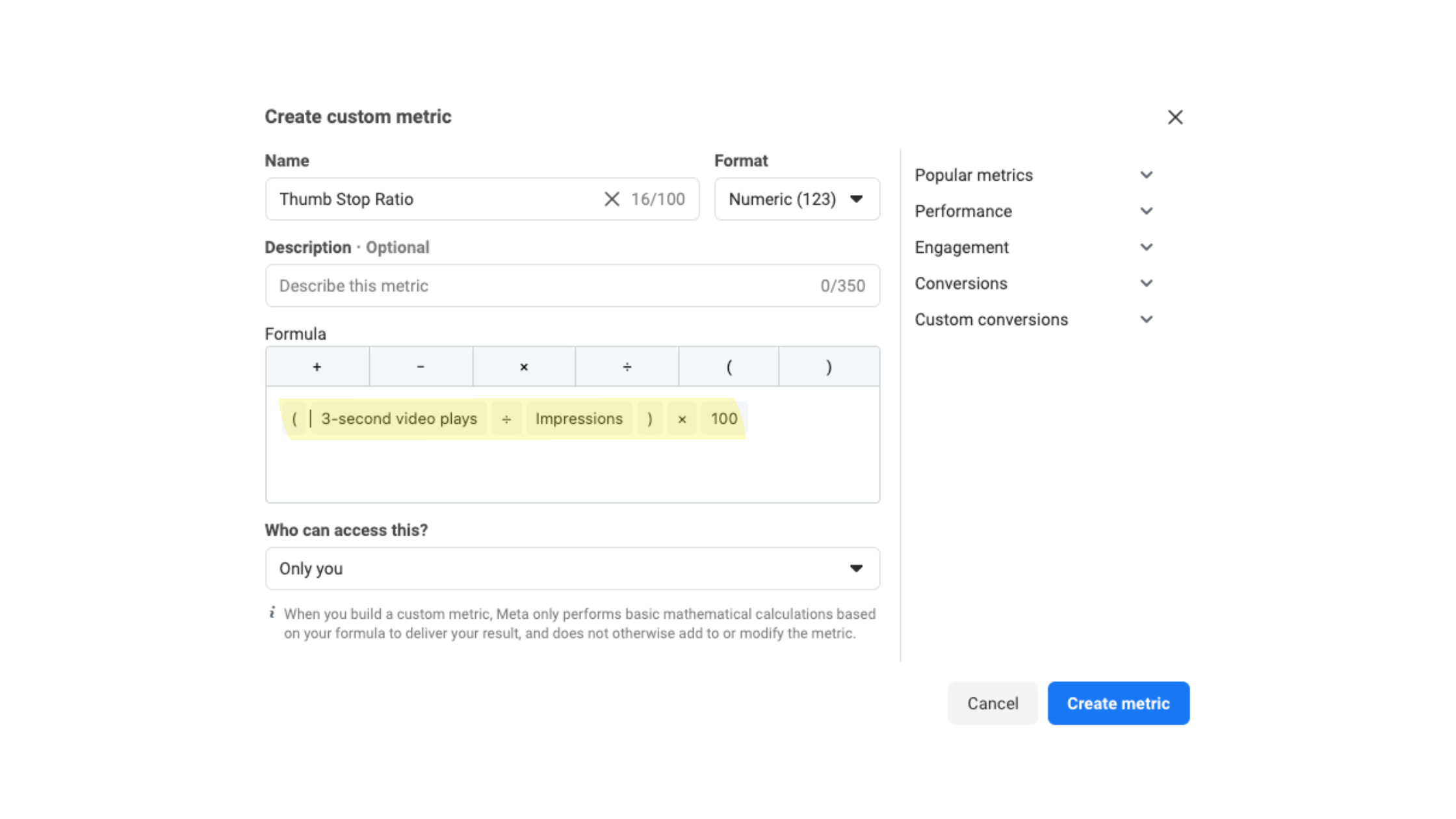Viewport: 1456px width, 819px height.
Task: Select the Impressions token in the formula
Action: (x=578, y=419)
